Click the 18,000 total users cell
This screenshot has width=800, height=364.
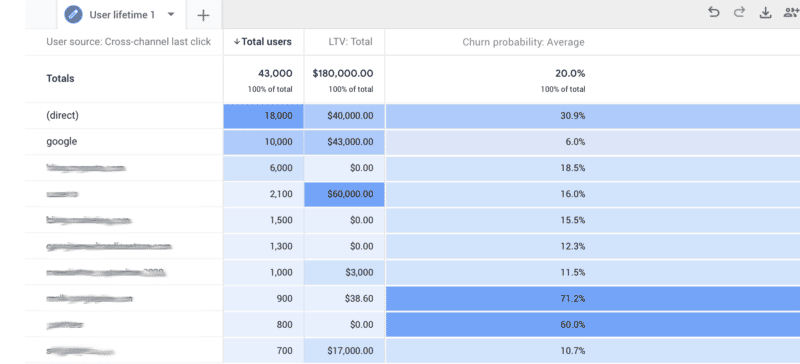point(263,116)
